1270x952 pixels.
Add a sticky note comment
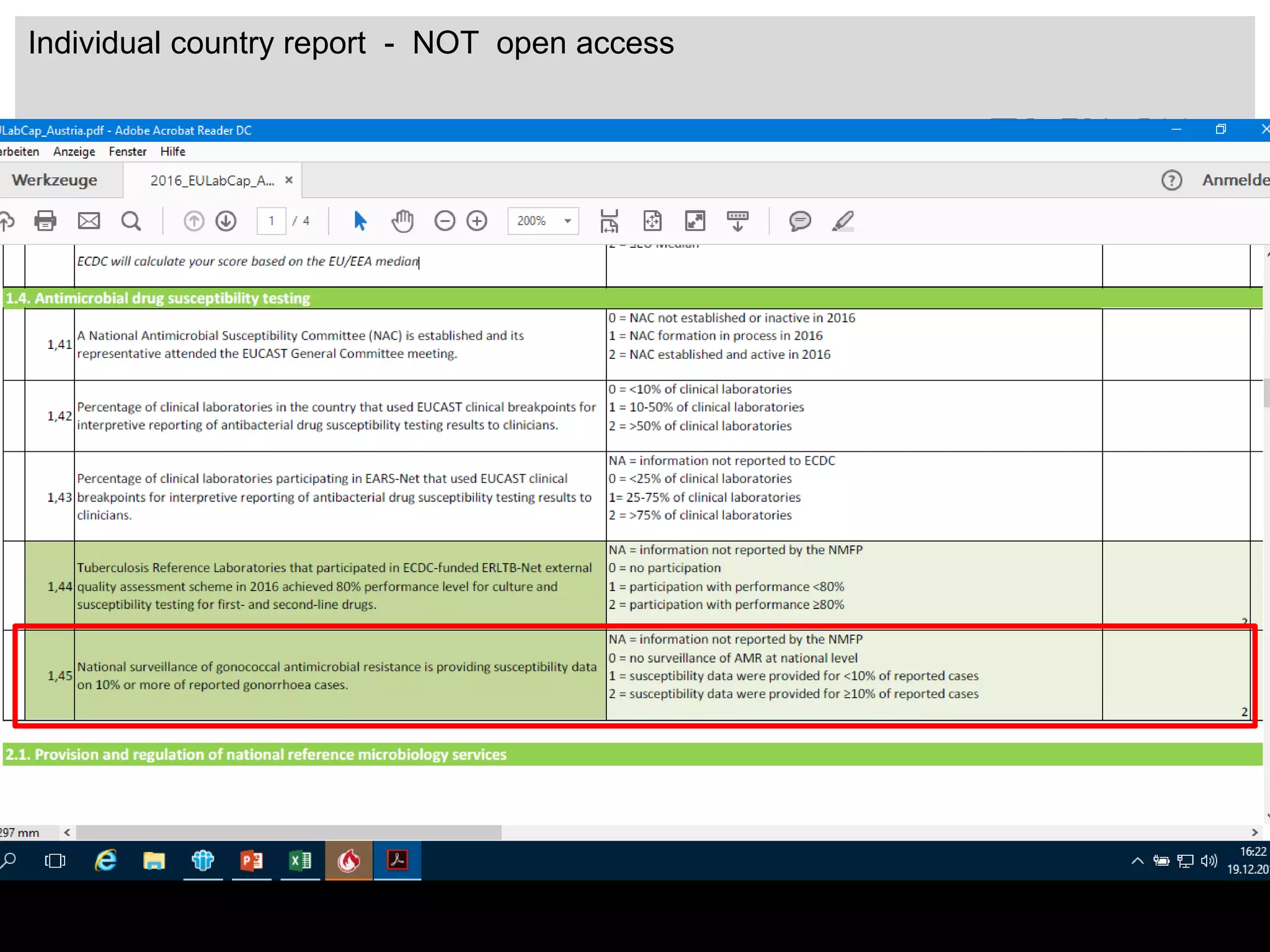pos(800,221)
